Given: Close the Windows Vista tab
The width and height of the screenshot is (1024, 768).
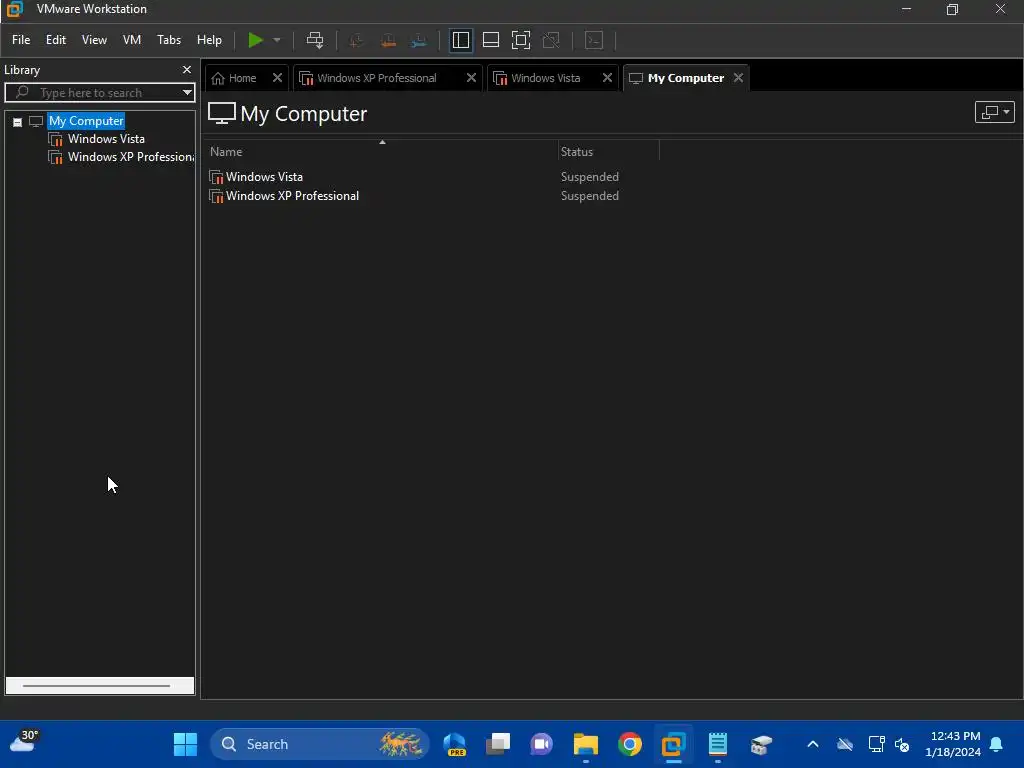Looking at the screenshot, I should pos(607,78).
